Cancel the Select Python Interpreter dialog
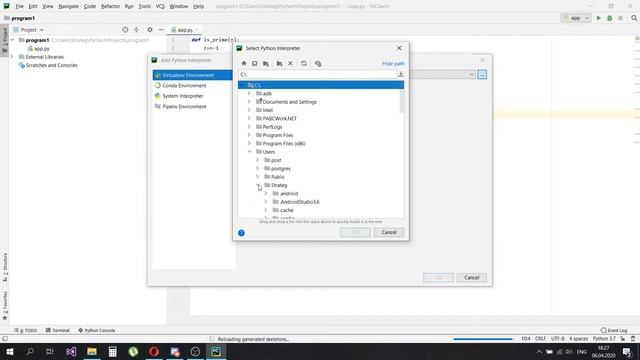Image resolution: width=640 pixels, height=360 pixels. [x=389, y=232]
